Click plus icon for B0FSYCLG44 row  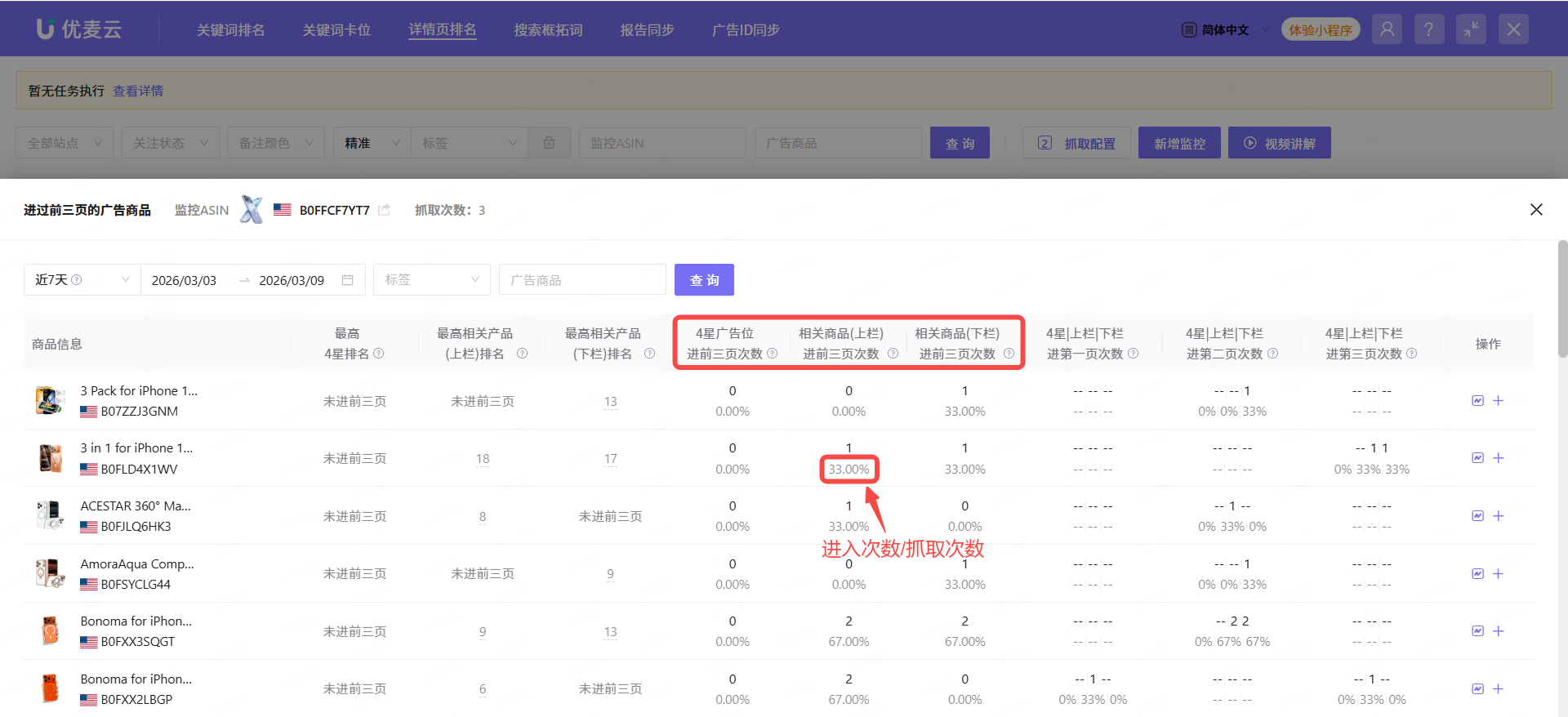pyautogui.click(x=1498, y=574)
